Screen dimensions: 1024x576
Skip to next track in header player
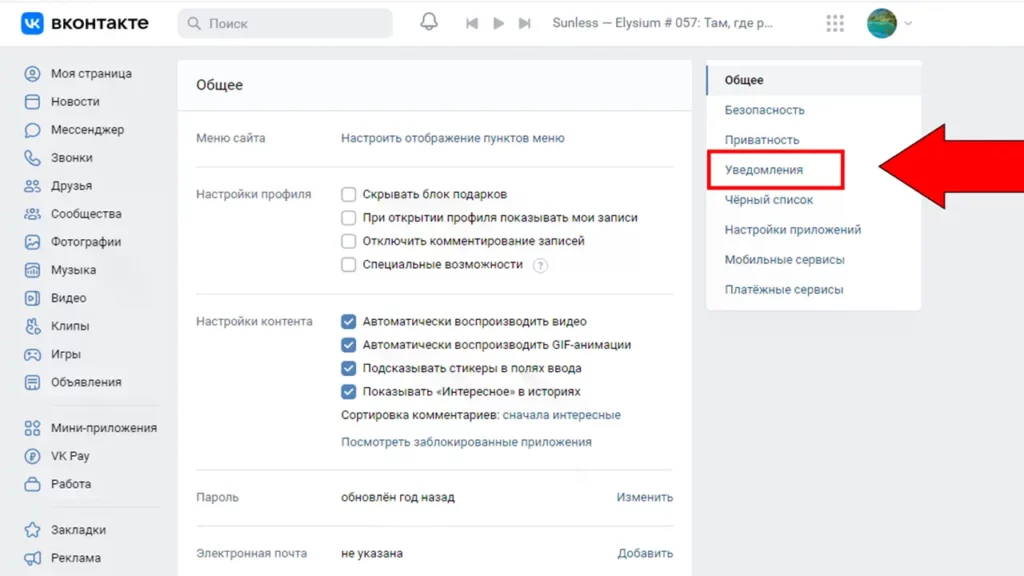tap(524, 23)
